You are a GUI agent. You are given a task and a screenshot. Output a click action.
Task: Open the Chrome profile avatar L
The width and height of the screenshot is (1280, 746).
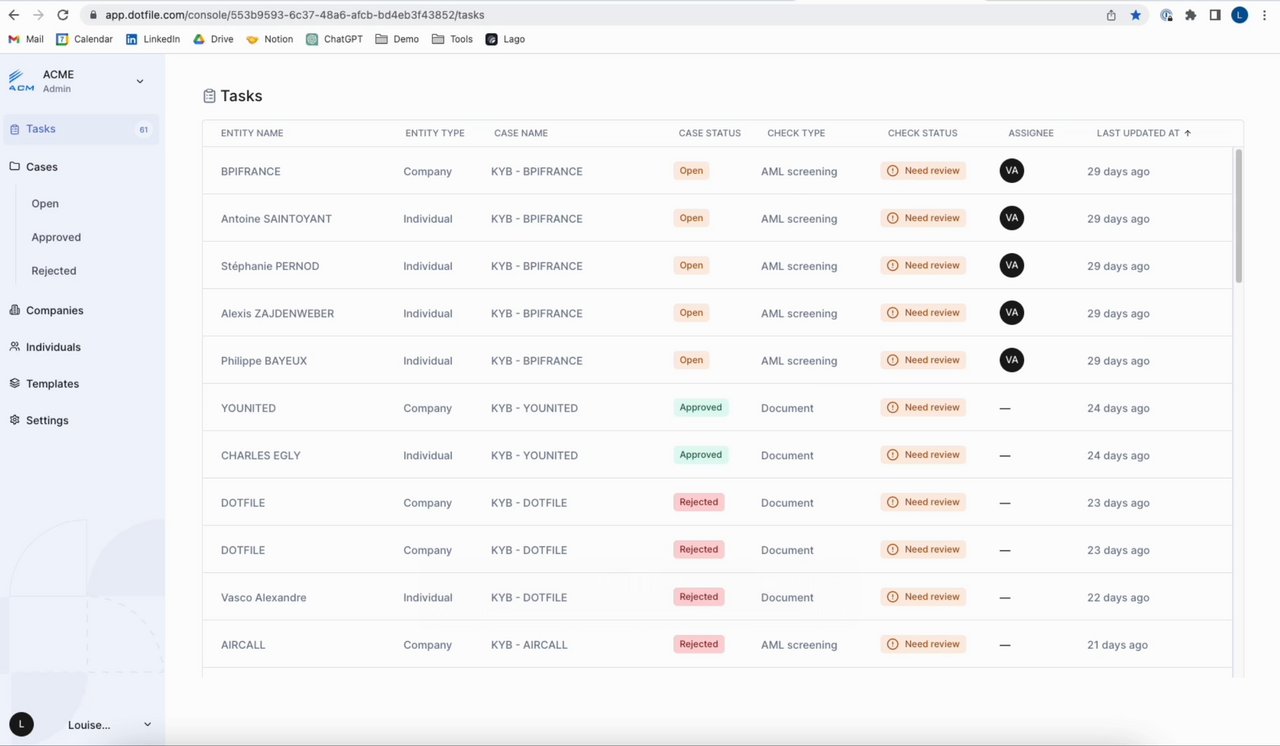pyautogui.click(x=1240, y=15)
